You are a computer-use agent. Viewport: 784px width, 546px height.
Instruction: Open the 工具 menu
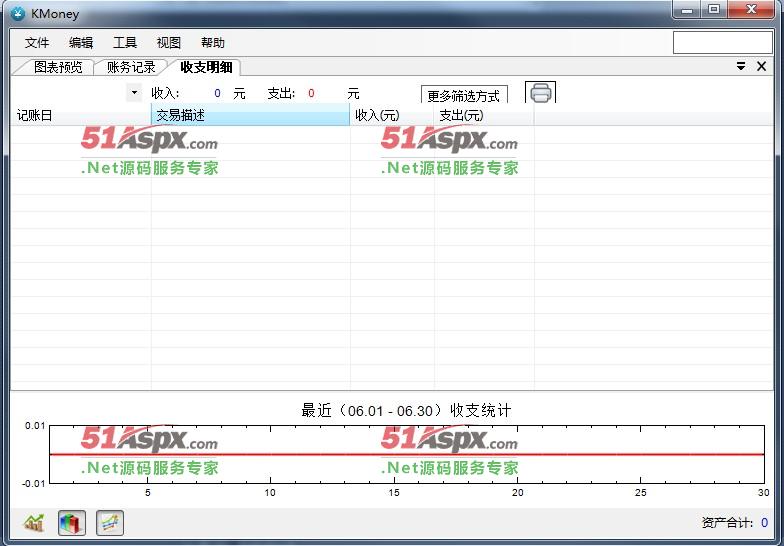click(x=125, y=43)
